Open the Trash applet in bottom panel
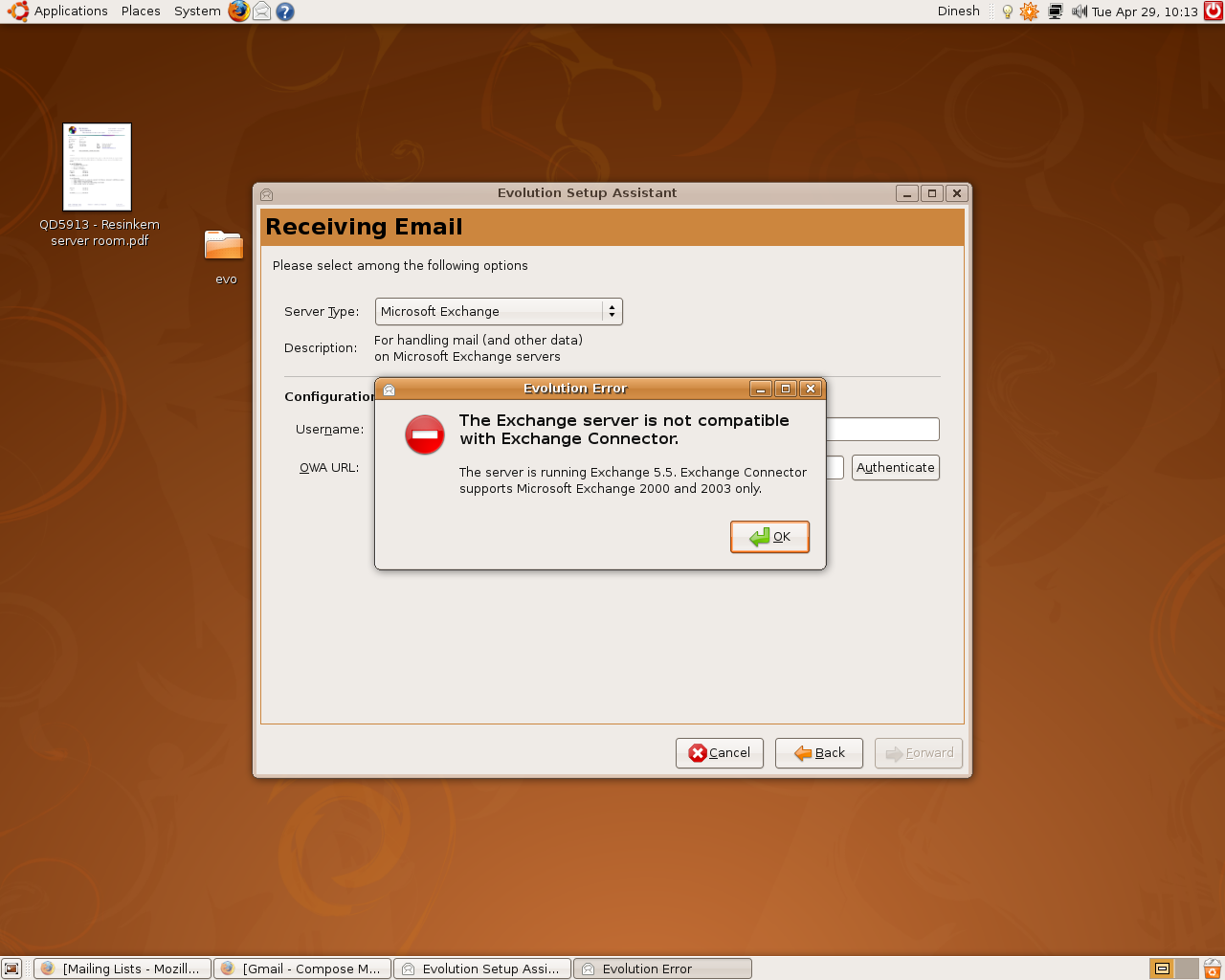The width and height of the screenshot is (1225, 980). pyautogui.click(x=1213, y=969)
